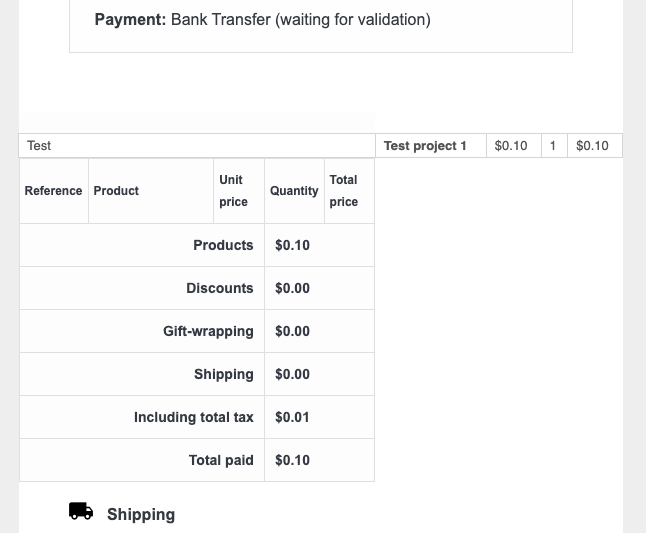This screenshot has height=533, width=646.
Task: Click the Shipping cost $0.00 value
Action: [293, 374]
